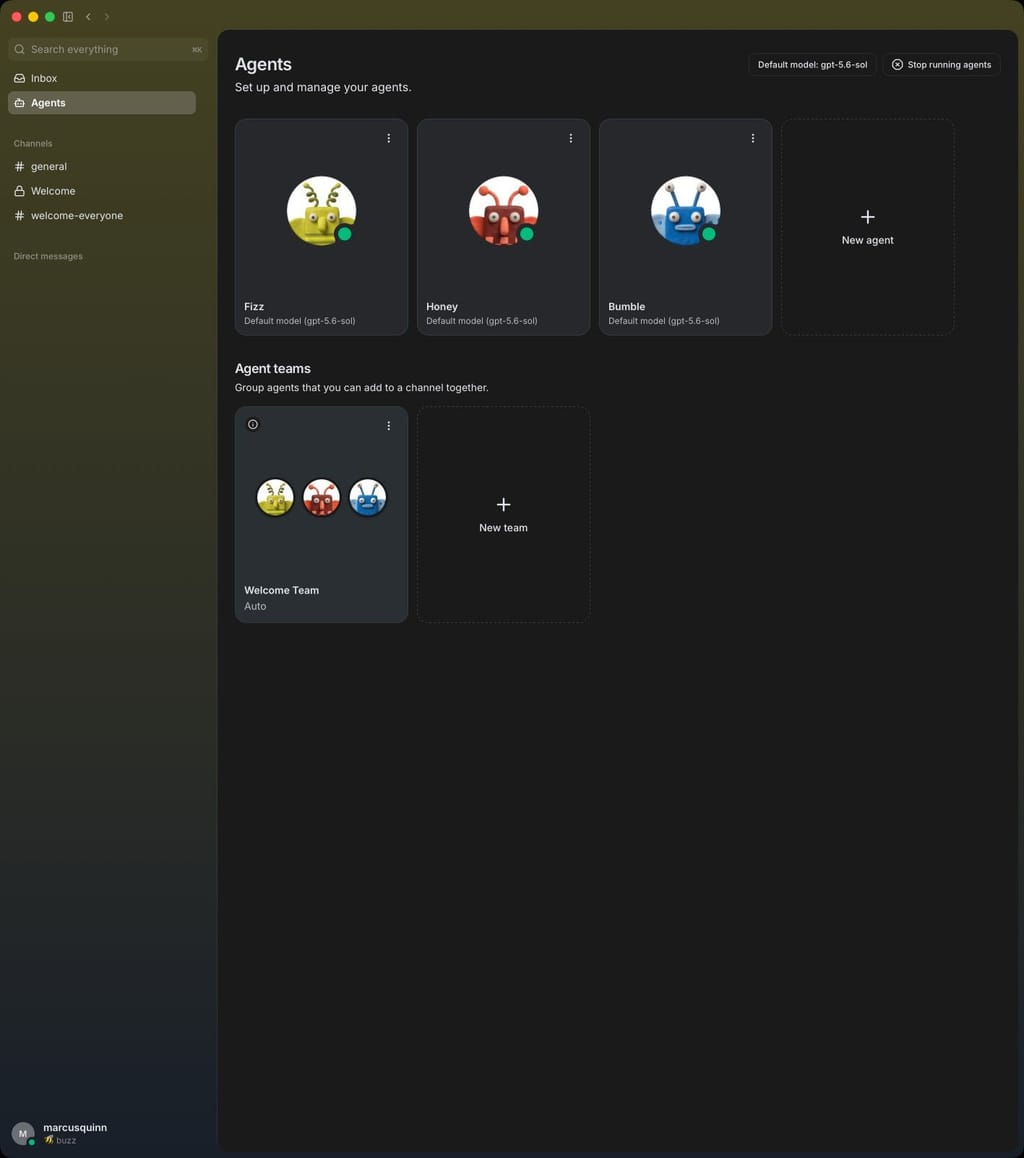Click the Fizz agent name

[254, 306]
